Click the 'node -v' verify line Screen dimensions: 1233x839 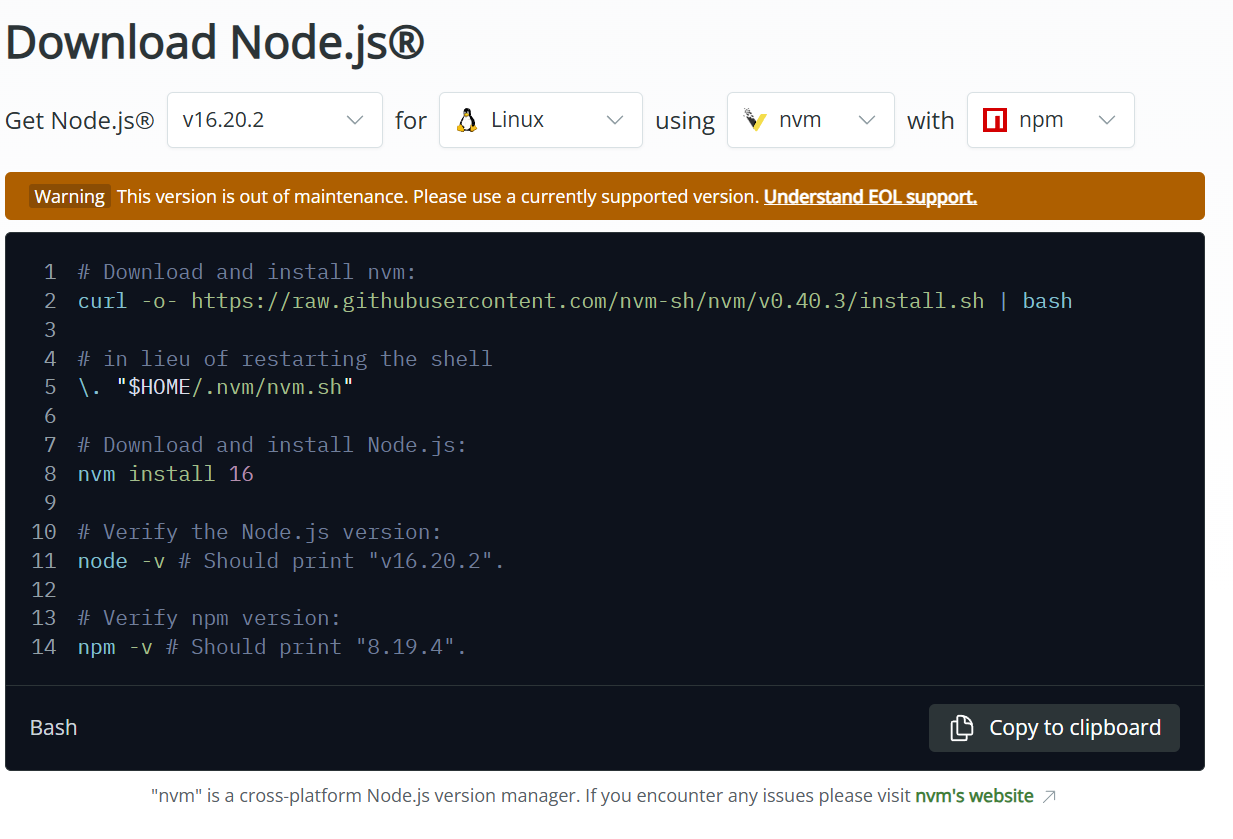pyautogui.click(x=291, y=561)
